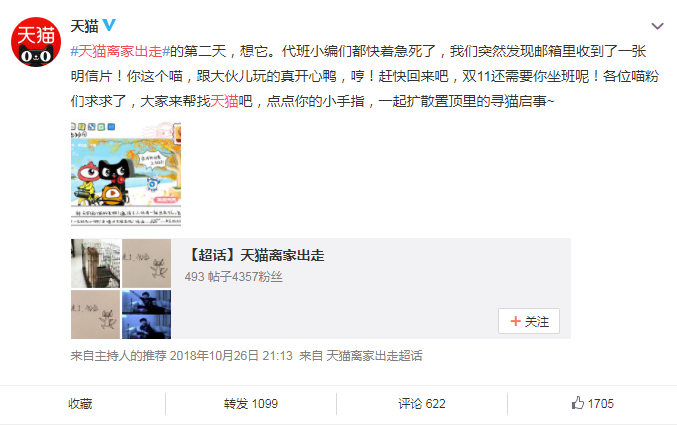677x425 pixels.
Task: Like the post with thumbs-up icon
Action: point(578,403)
